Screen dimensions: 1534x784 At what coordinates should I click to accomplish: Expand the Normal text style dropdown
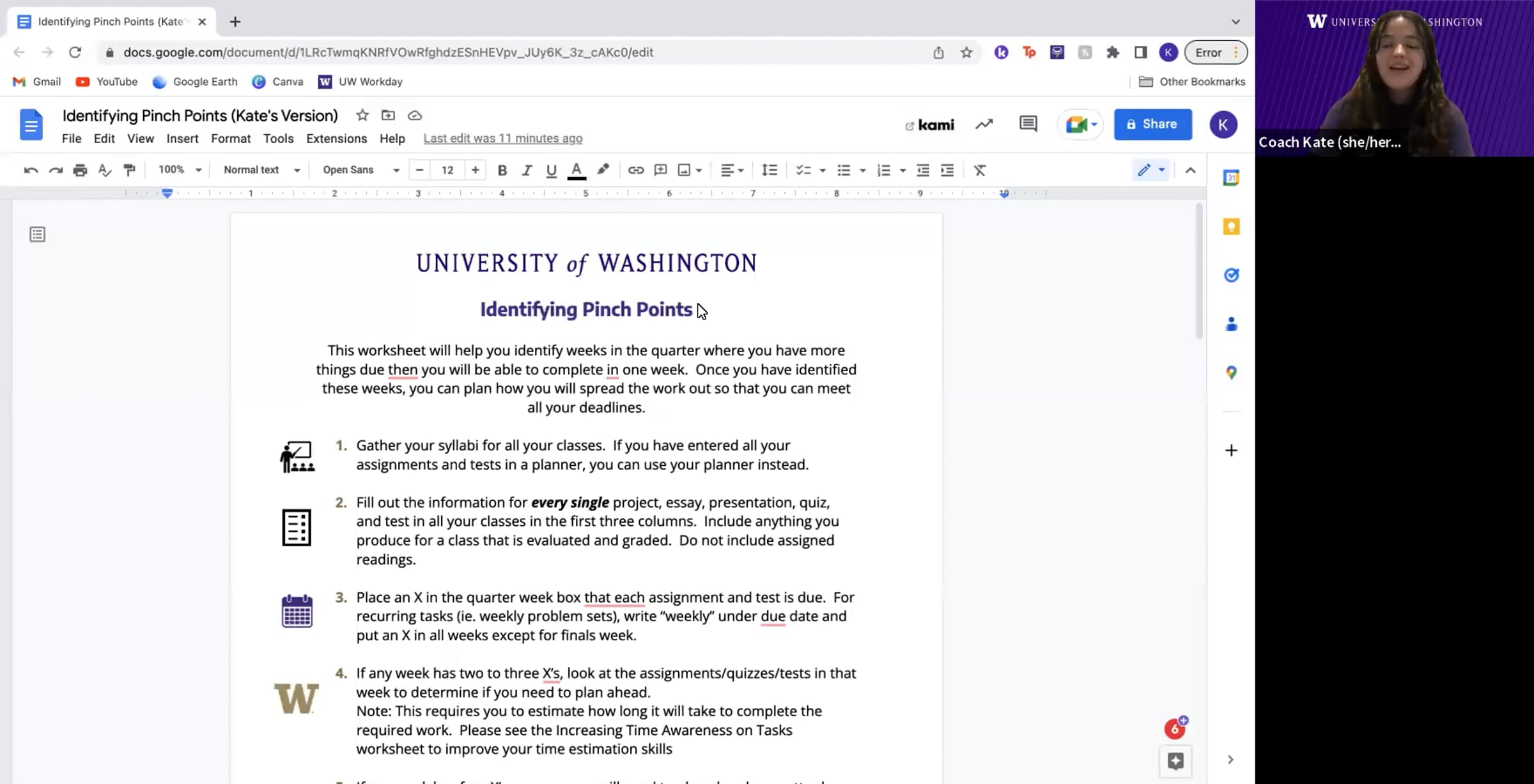261,170
